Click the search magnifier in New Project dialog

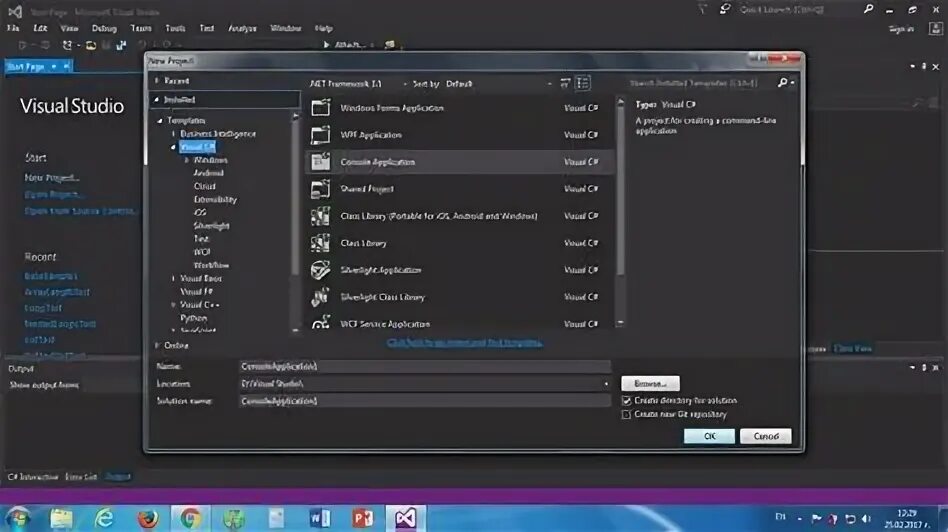click(783, 82)
